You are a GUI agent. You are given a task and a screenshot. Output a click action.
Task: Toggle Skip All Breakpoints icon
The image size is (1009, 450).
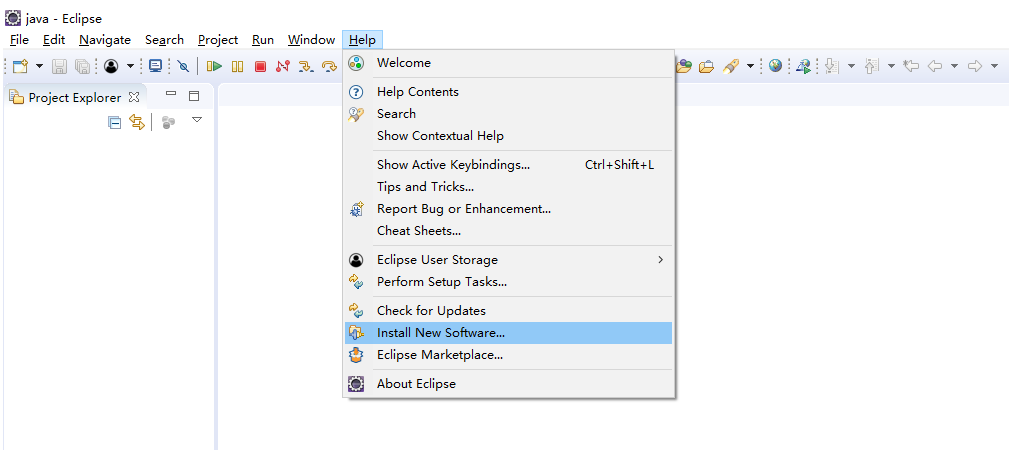183,66
